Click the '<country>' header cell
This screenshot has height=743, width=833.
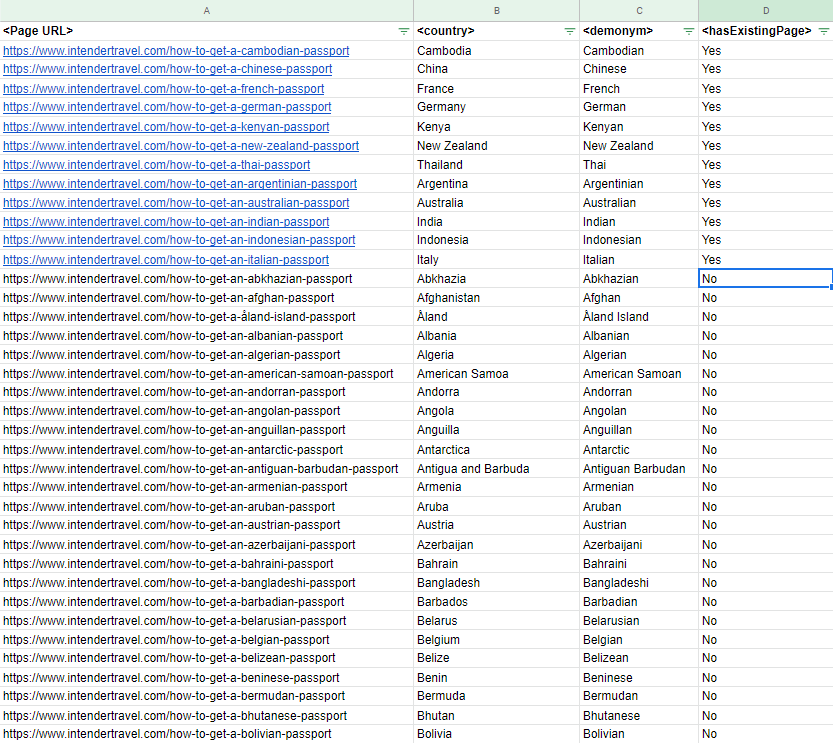(497, 31)
